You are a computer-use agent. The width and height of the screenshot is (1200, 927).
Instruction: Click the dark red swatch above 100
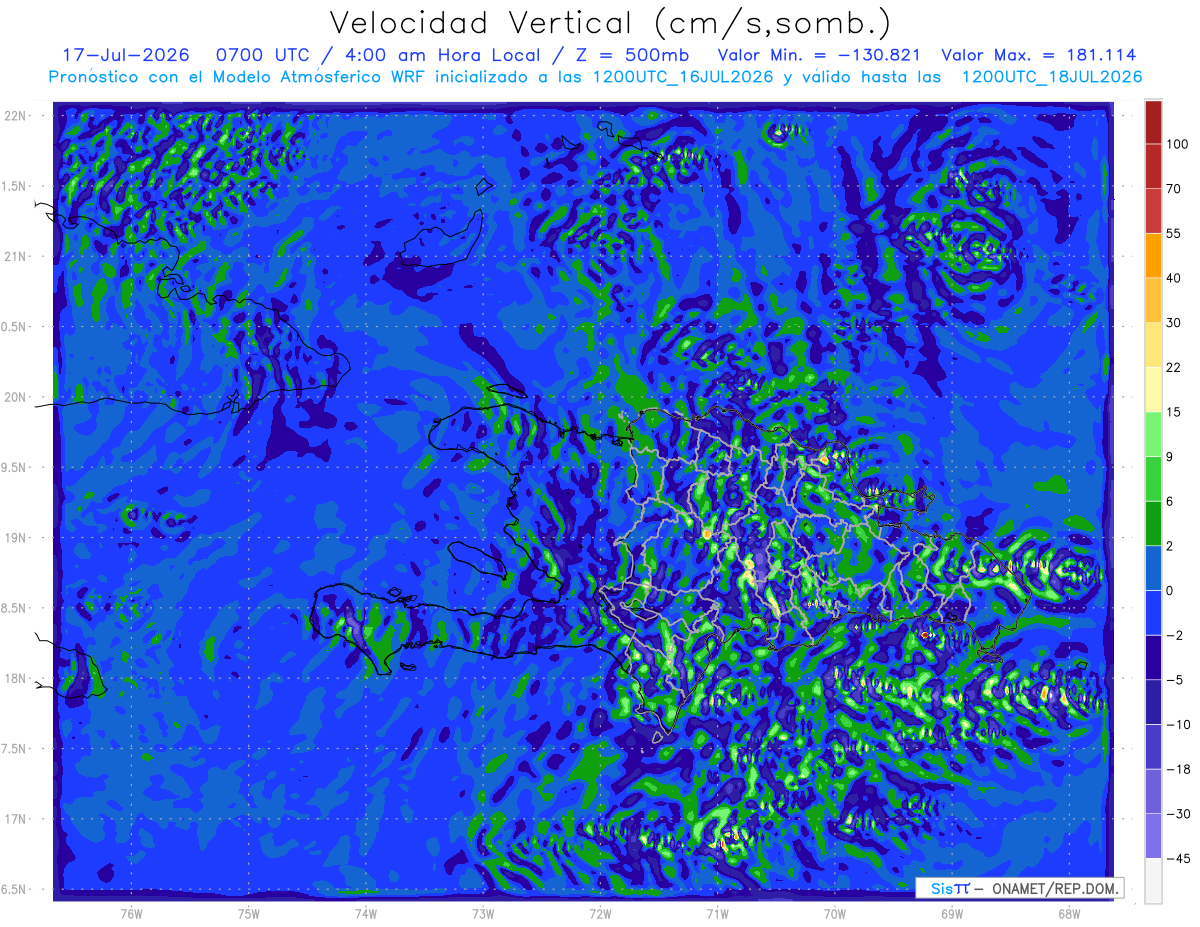[x=1153, y=122]
